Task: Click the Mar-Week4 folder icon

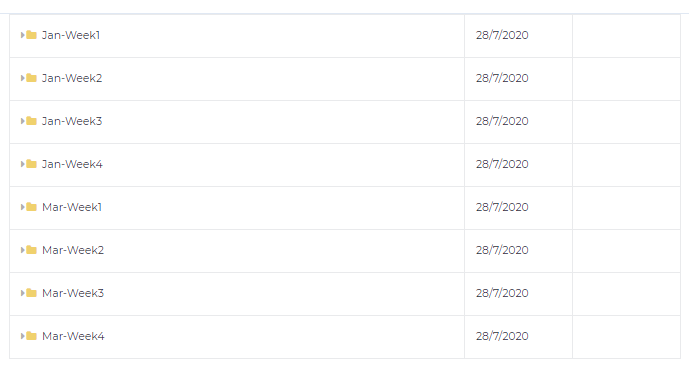Action: pos(31,336)
